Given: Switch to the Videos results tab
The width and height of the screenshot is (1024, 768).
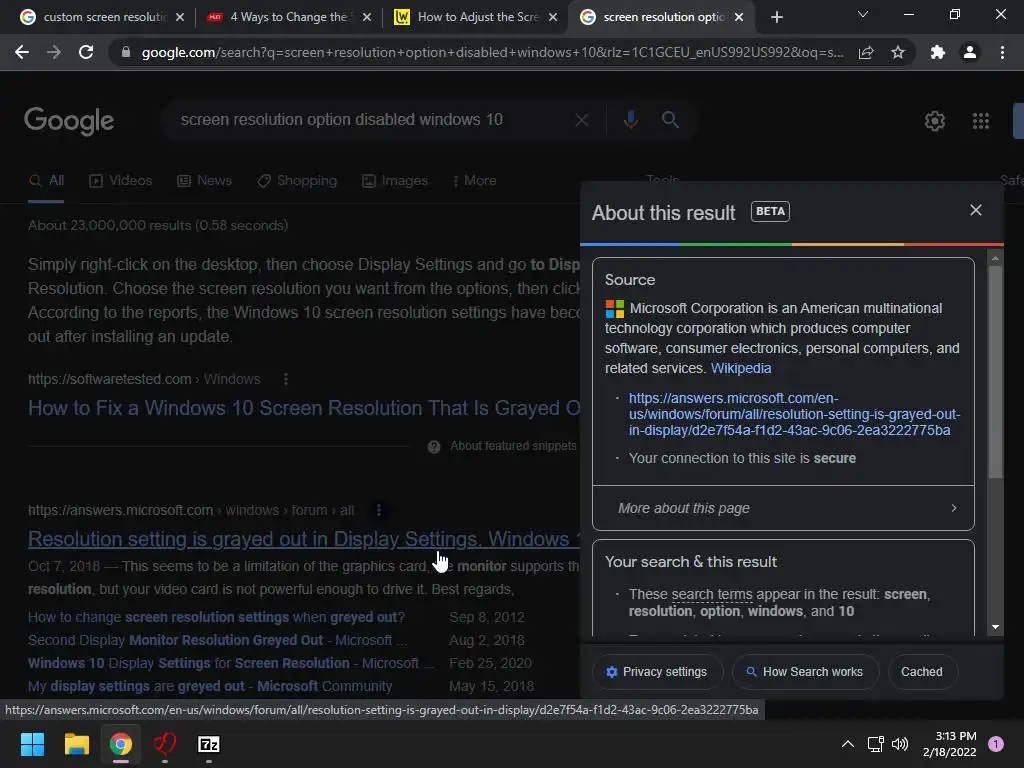Looking at the screenshot, I should tap(121, 181).
